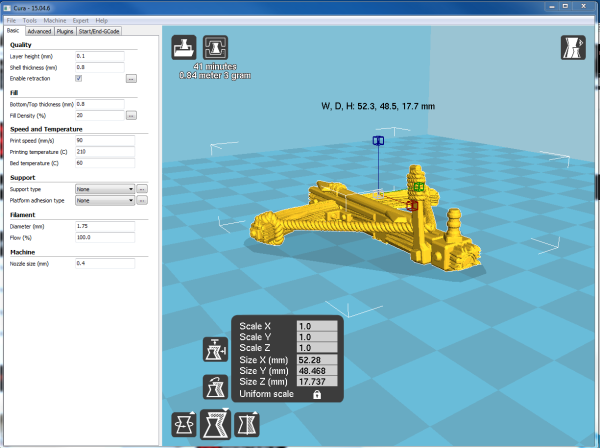Click the scale To Max icon

[x=214, y=350]
